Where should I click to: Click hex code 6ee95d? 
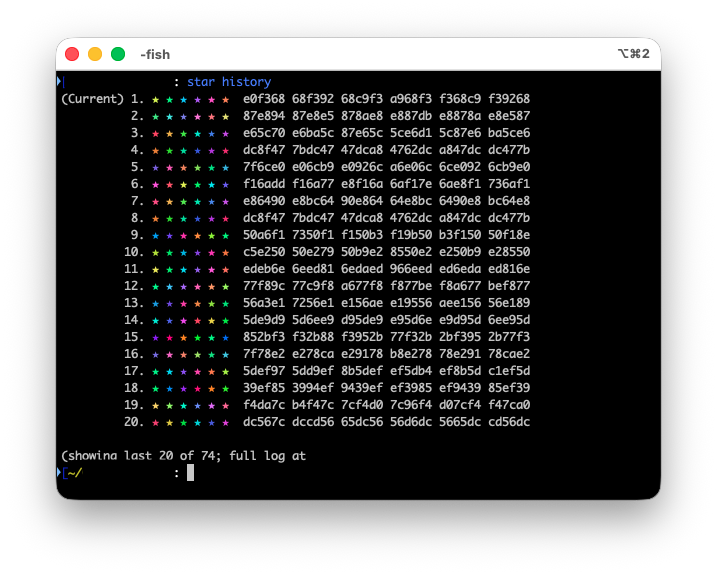(509, 319)
